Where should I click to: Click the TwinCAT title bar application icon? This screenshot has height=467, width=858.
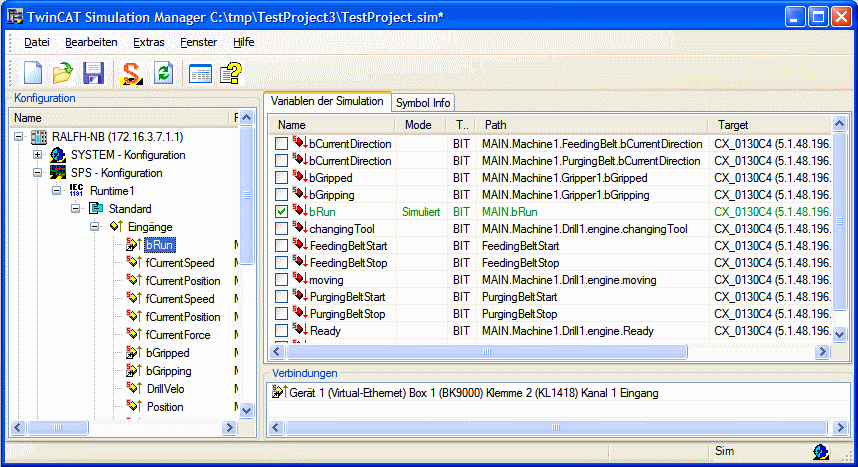(15, 16)
